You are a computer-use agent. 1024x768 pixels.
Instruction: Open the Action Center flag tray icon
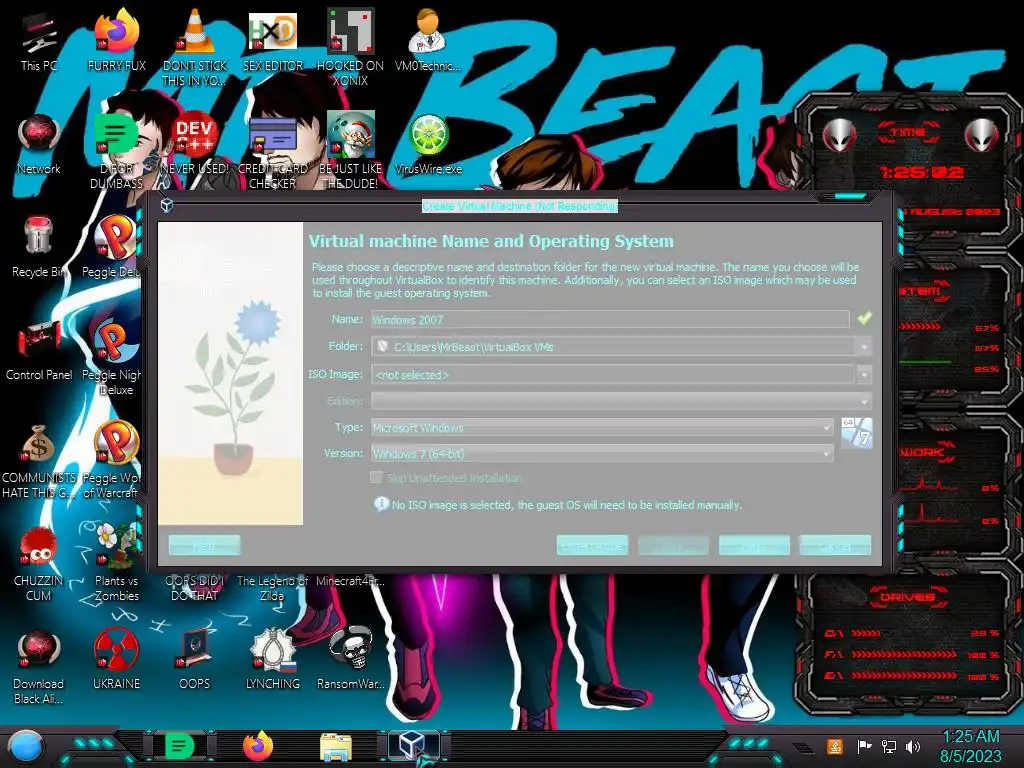pos(864,746)
